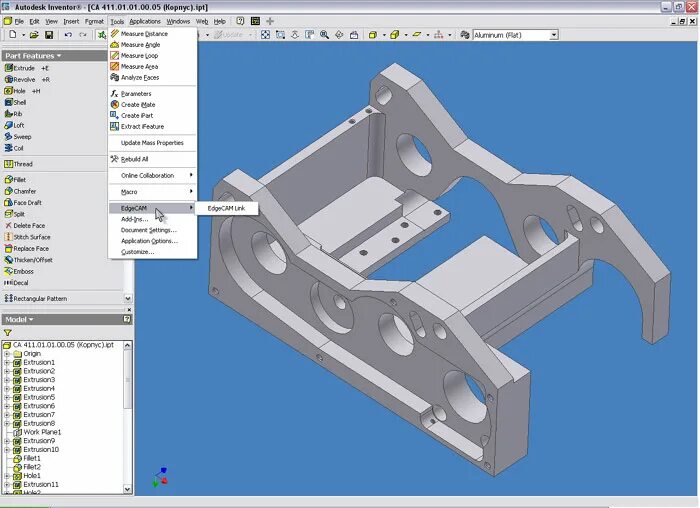700x508 pixels.
Task: Select the Sweep tool
Action: (x=18, y=137)
